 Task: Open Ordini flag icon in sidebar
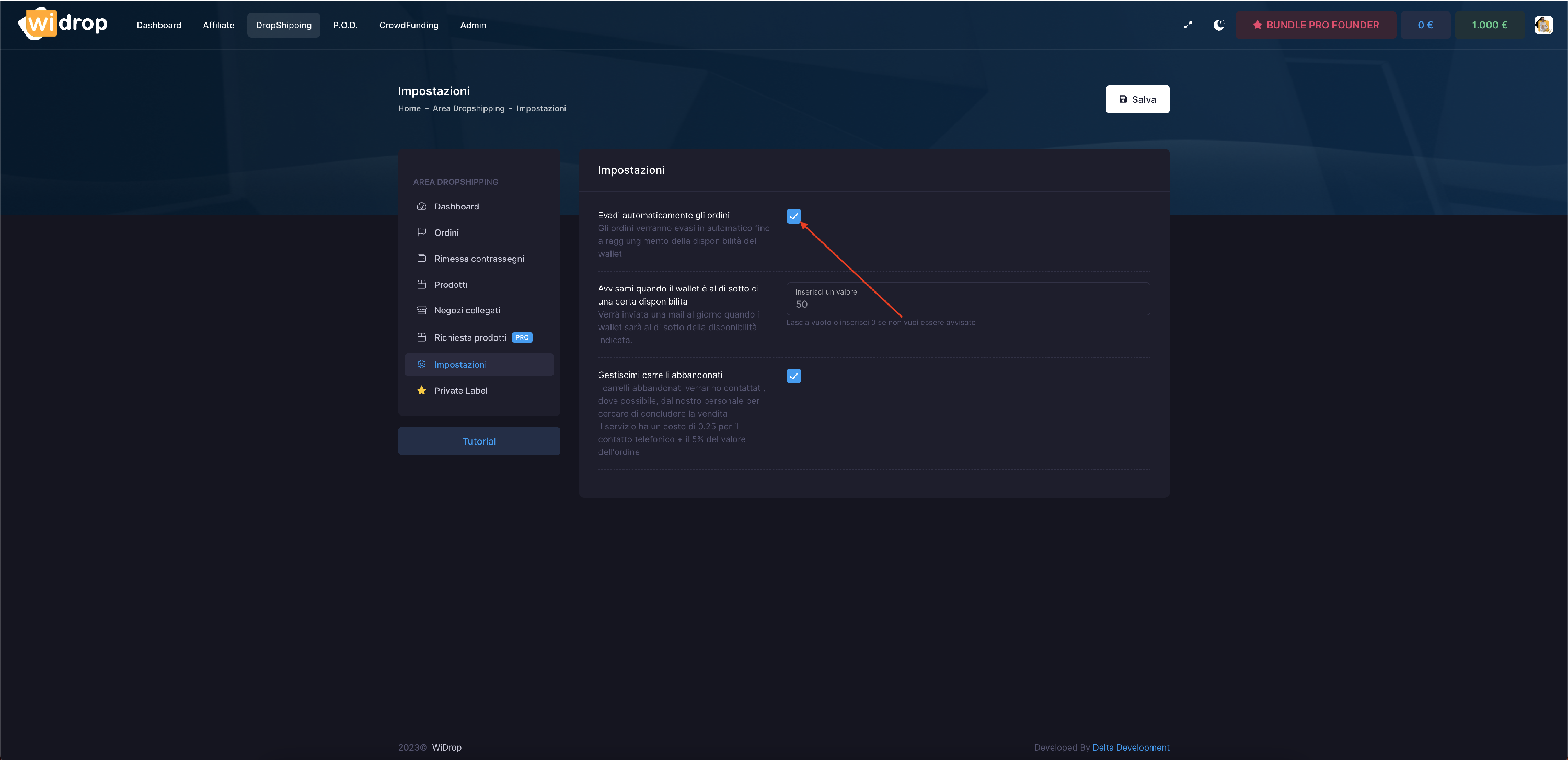[421, 232]
